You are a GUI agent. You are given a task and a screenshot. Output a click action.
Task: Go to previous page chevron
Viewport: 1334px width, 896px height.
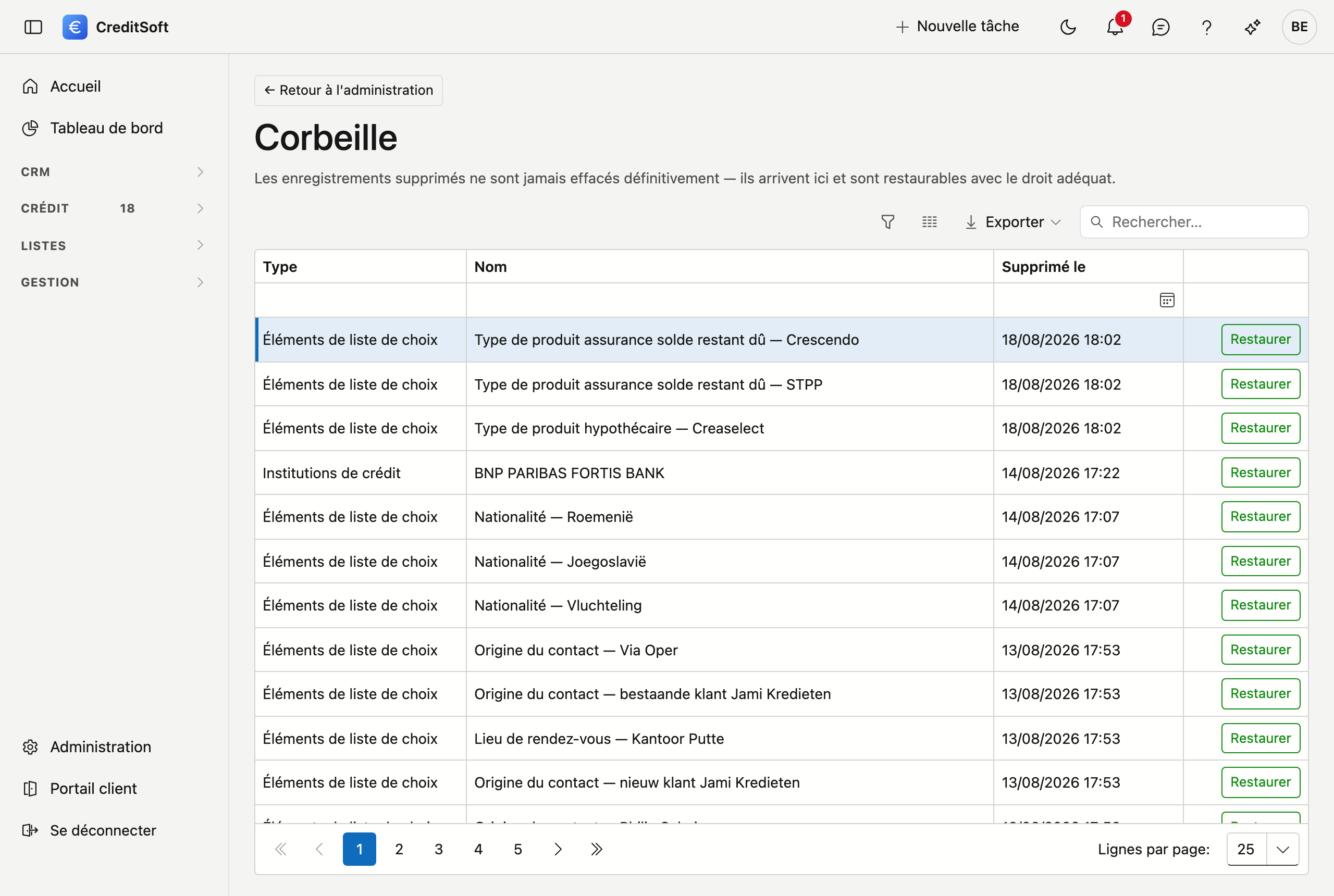coord(319,850)
